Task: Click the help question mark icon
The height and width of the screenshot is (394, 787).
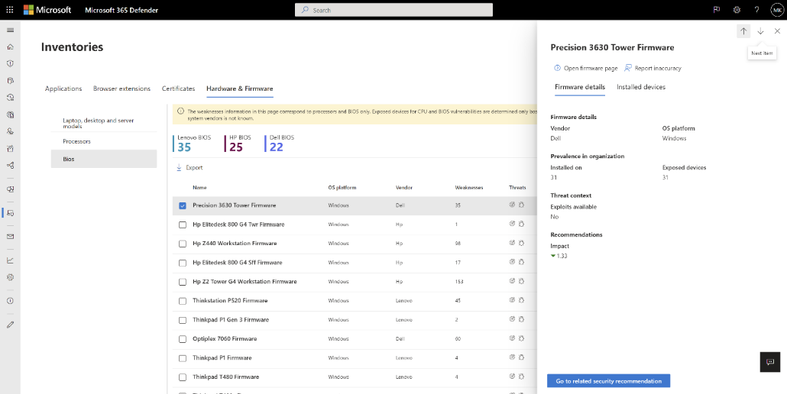Action: tap(756, 10)
